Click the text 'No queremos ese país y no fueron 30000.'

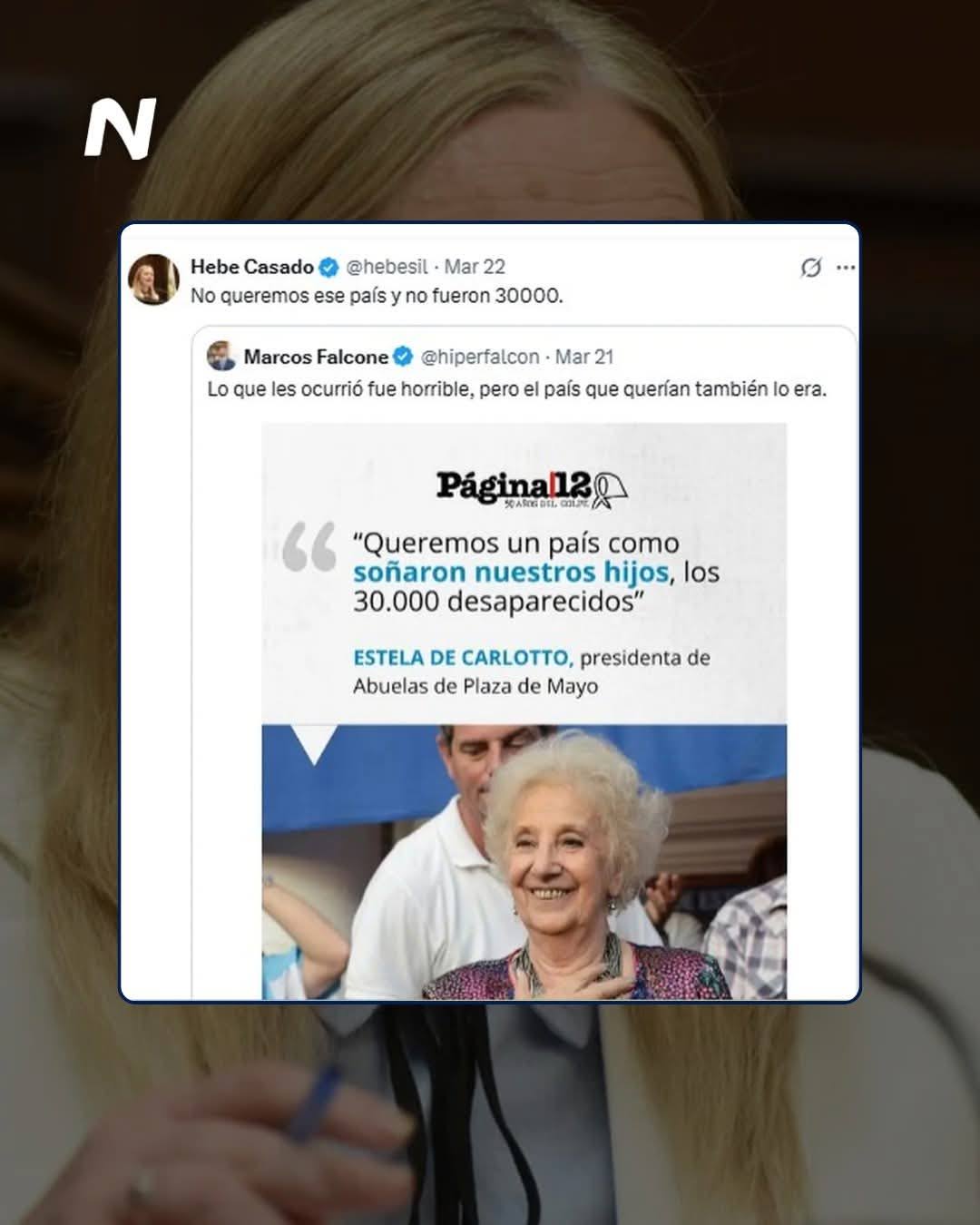click(377, 296)
